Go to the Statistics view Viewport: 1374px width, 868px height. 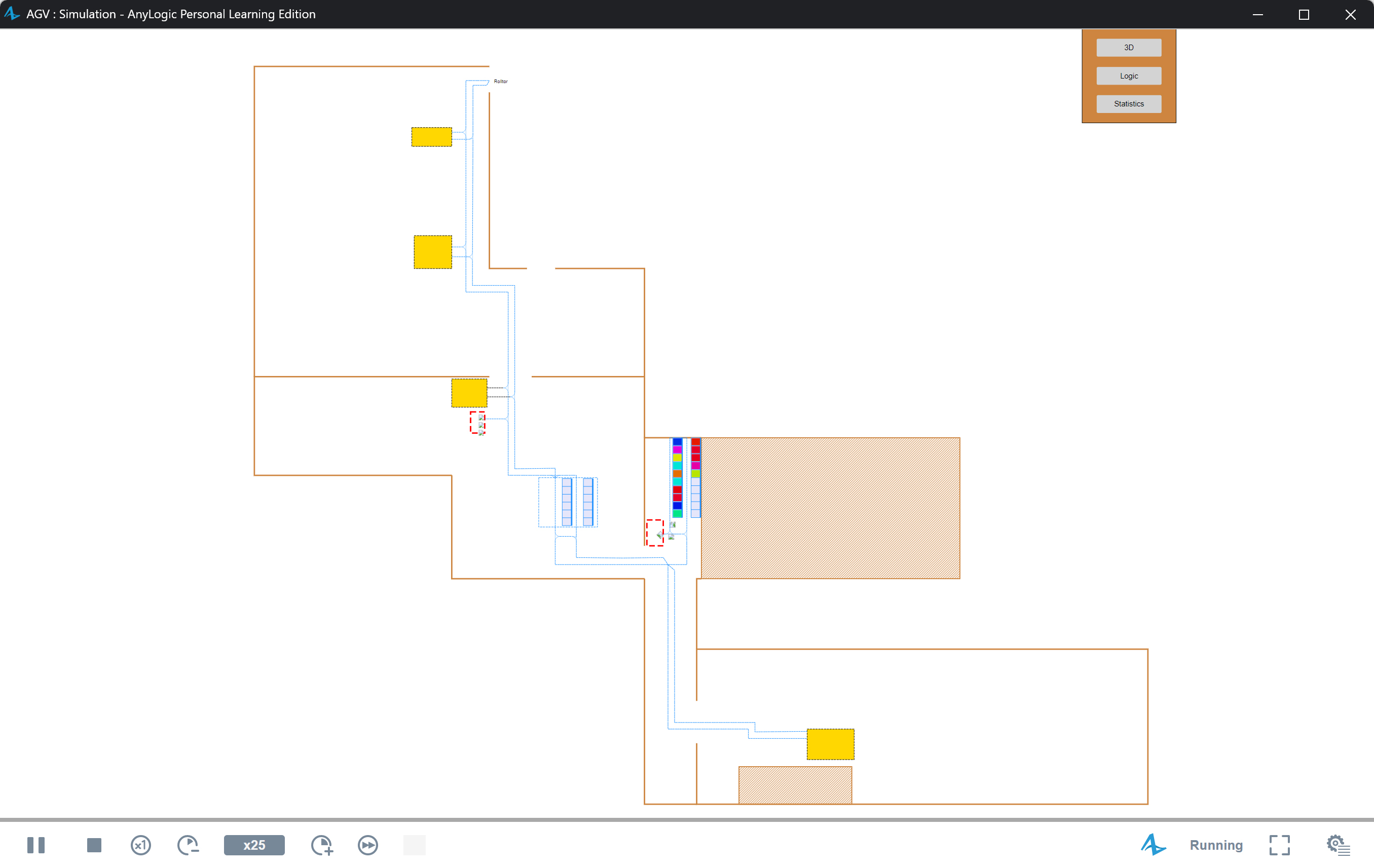pyautogui.click(x=1128, y=104)
